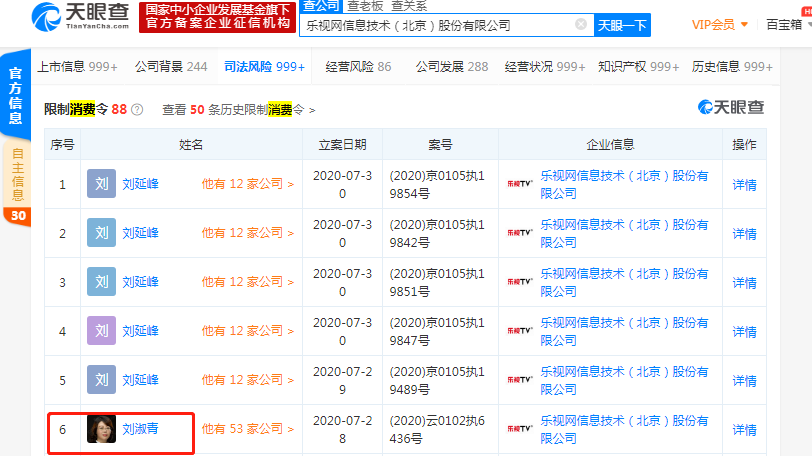Open 详情 for case 云0102执6436号
The width and height of the screenshot is (812, 456).
pyautogui.click(x=744, y=429)
